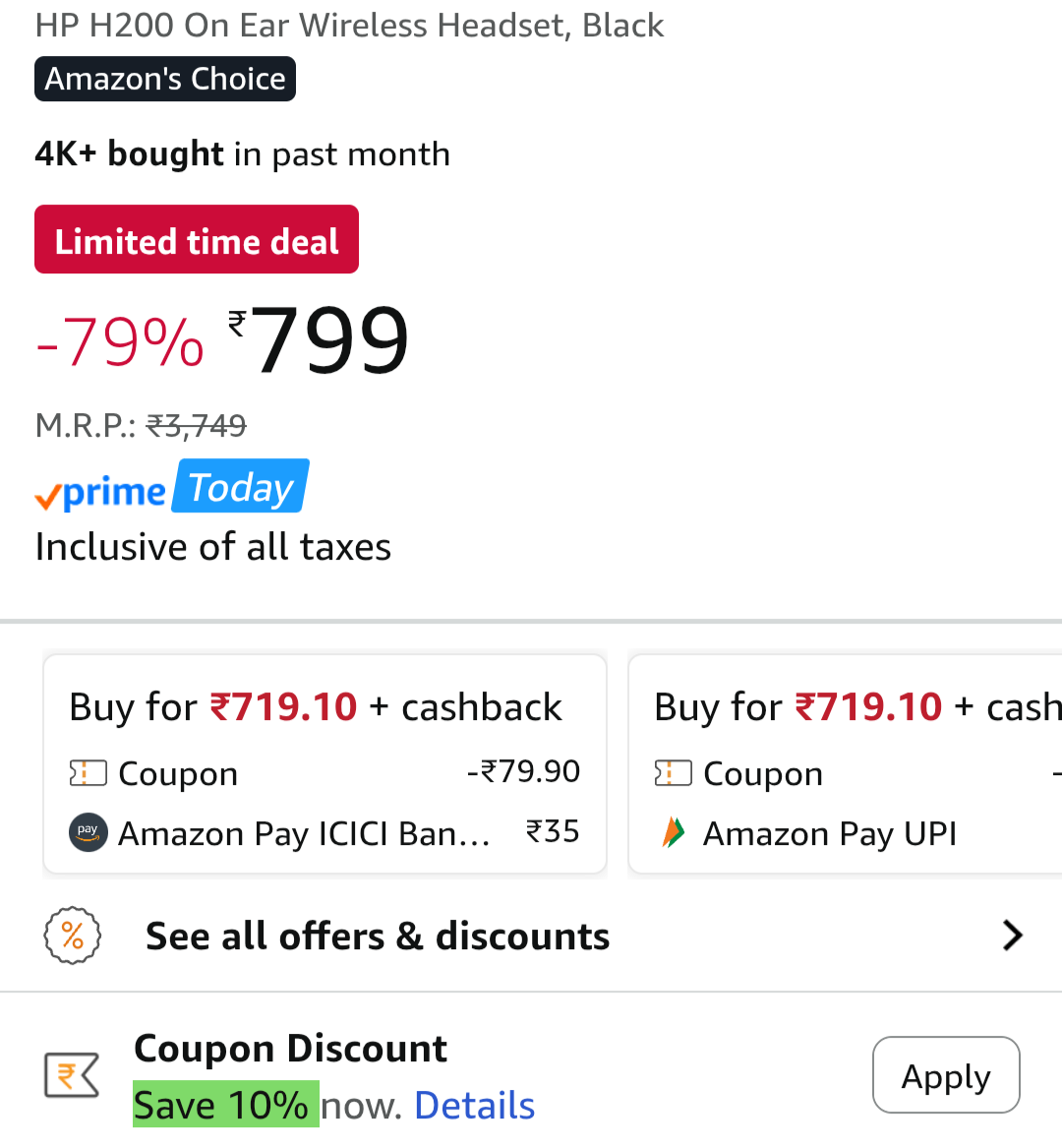This screenshot has width=1062, height=1148.
Task: Tap the Limited time deal badge
Action: (197, 240)
